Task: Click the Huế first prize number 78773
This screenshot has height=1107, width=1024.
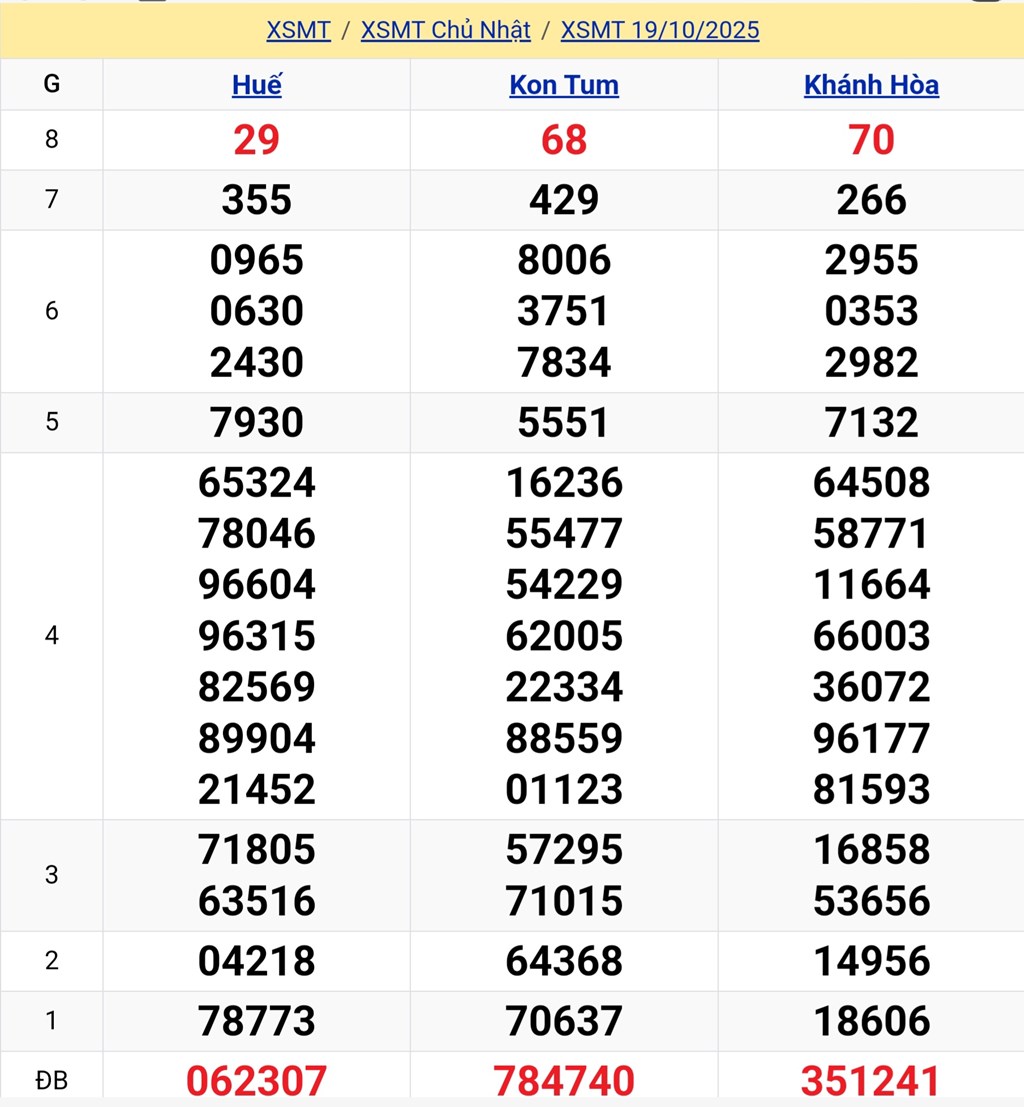Action: click(x=257, y=1021)
